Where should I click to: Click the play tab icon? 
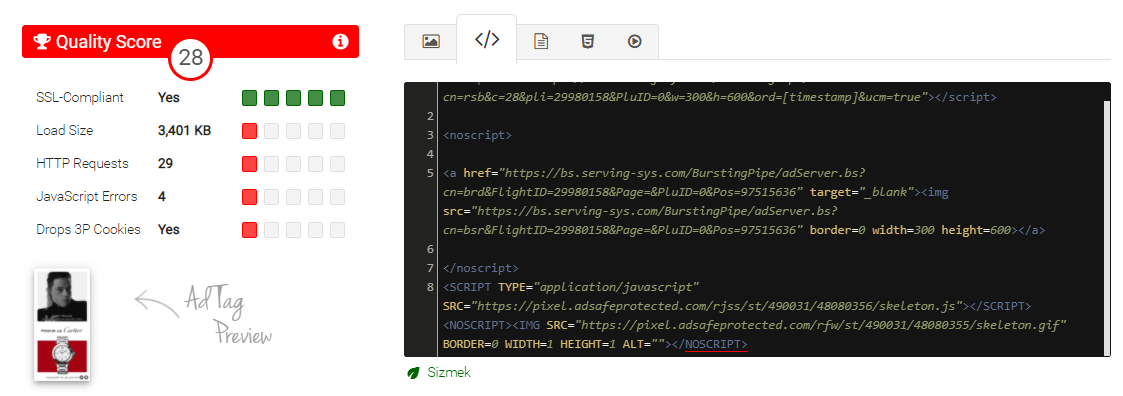pos(634,42)
